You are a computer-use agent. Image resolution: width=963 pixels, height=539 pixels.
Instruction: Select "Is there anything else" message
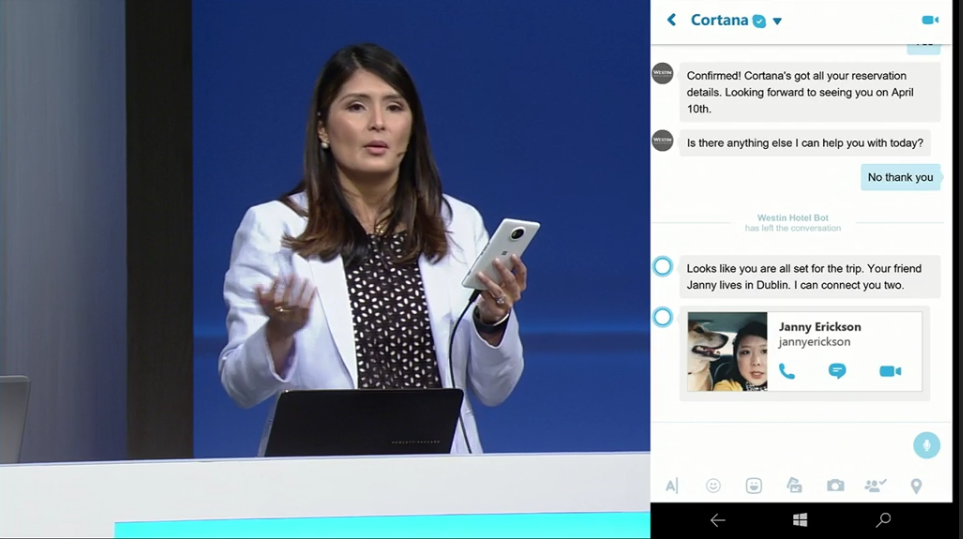click(805, 143)
